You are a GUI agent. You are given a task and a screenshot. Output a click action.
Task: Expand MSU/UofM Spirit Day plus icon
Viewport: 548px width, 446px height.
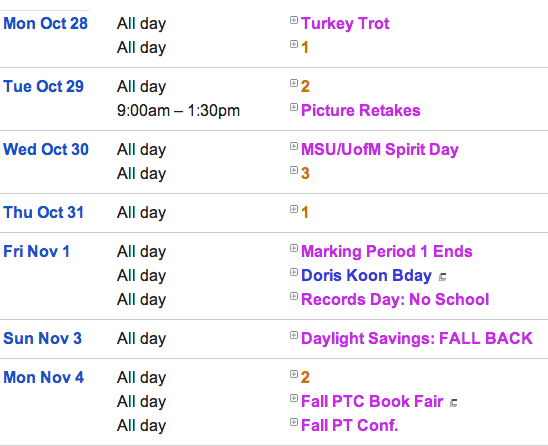pos(294,146)
